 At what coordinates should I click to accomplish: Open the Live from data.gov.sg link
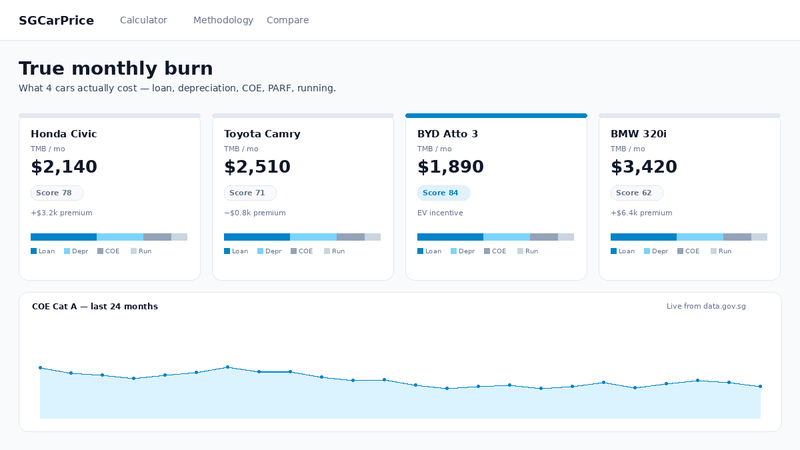tap(706, 306)
